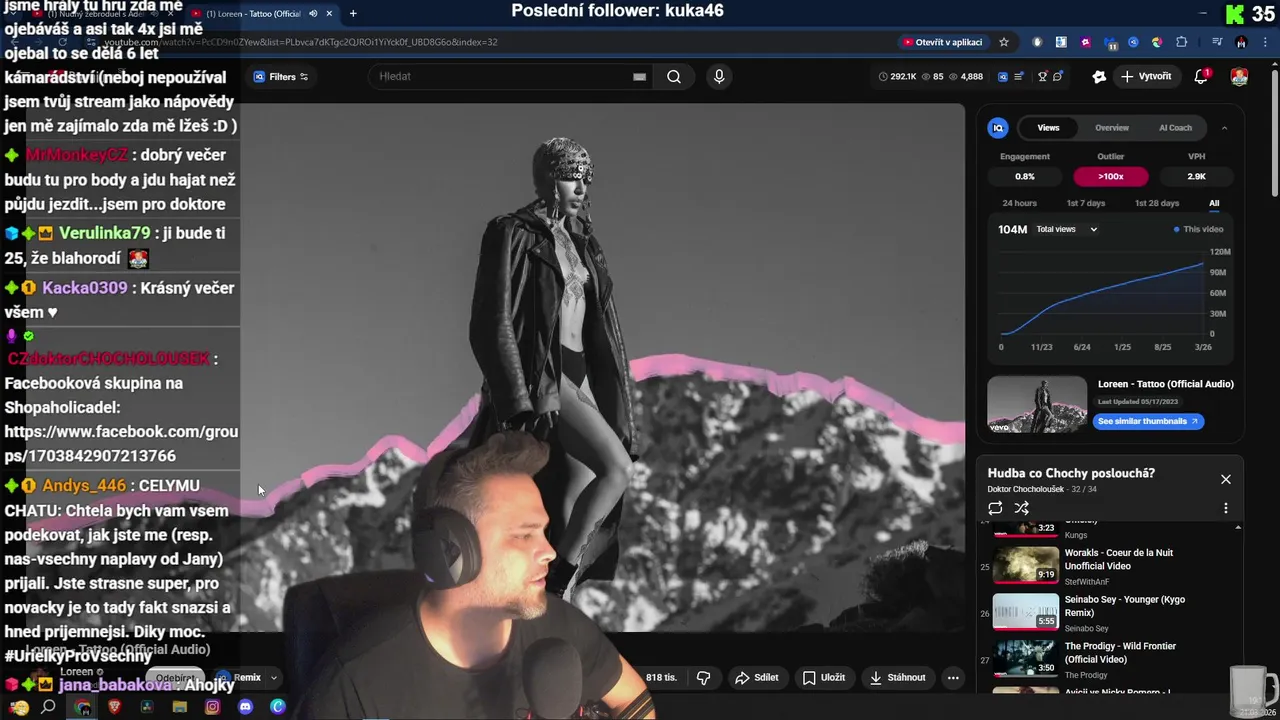Select the 24 hours range
Screen dimensions: 1280x720
coord(1019,203)
